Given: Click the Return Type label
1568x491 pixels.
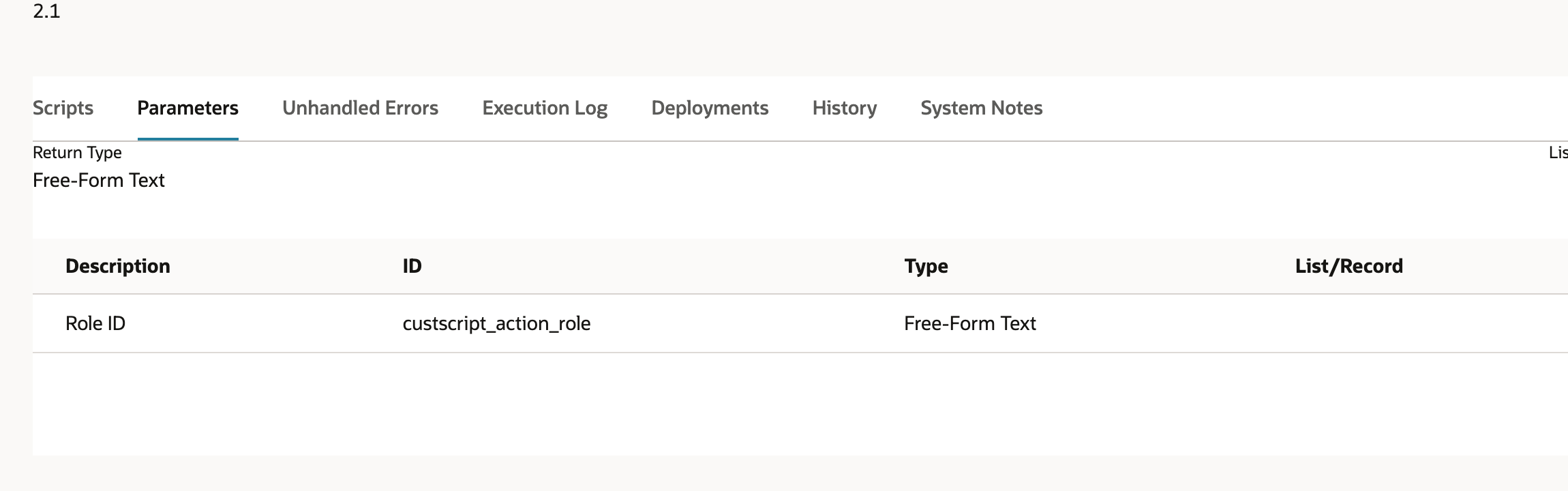Looking at the screenshot, I should pyautogui.click(x=77, y=152).
